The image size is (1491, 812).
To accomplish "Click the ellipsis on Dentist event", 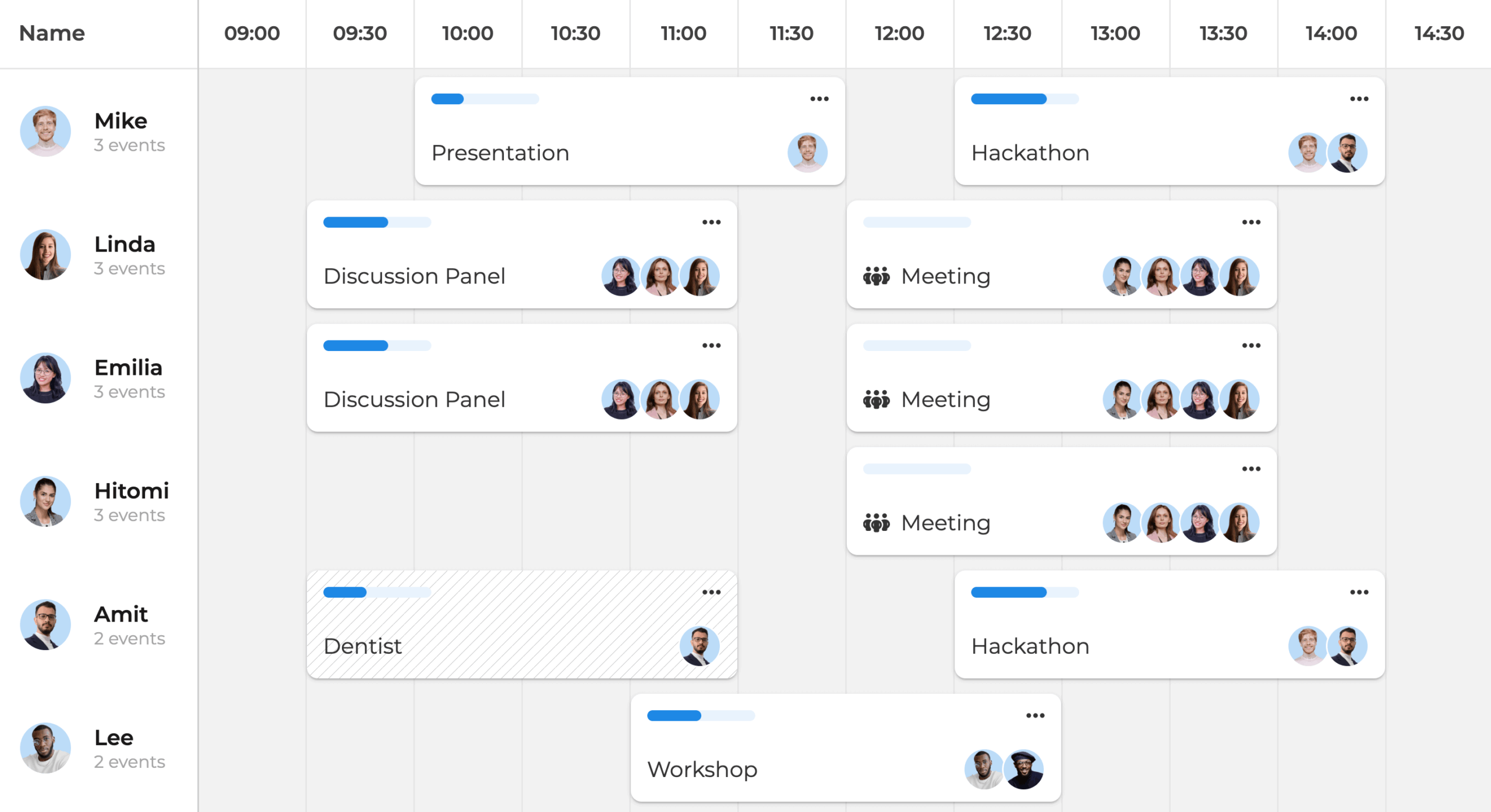I will click(x=711, y=592).
